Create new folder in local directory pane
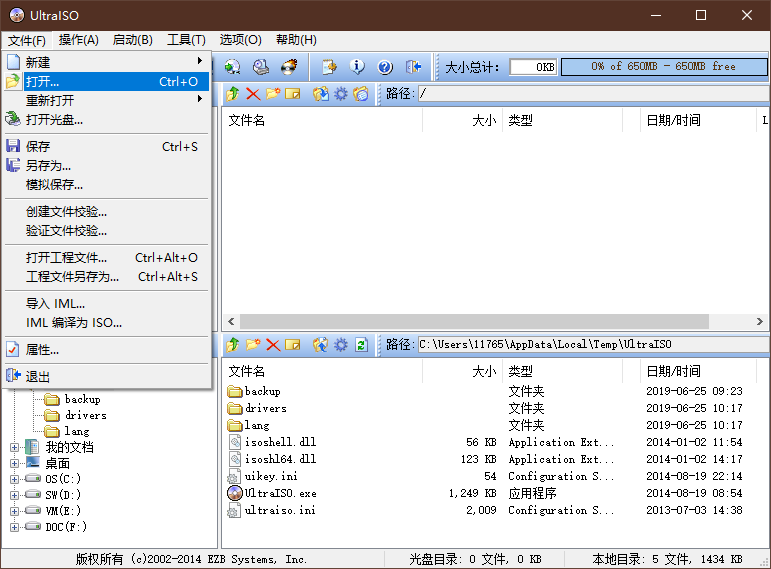 point(253,345)
